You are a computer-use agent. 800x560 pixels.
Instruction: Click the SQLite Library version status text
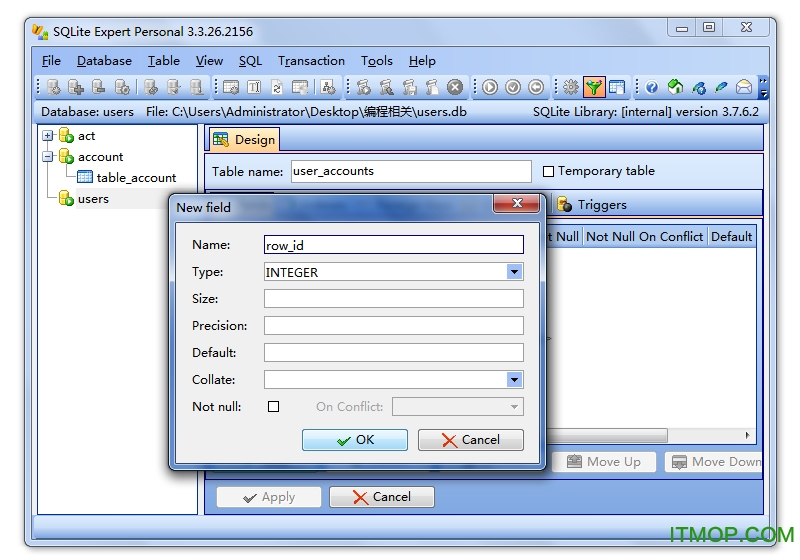645,112
